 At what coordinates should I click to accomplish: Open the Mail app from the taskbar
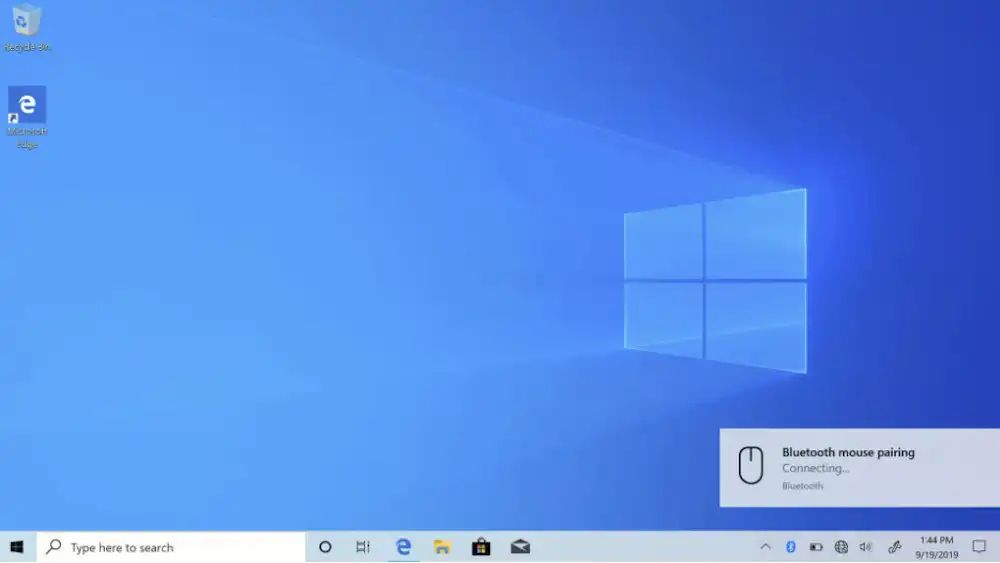(520, 547)
